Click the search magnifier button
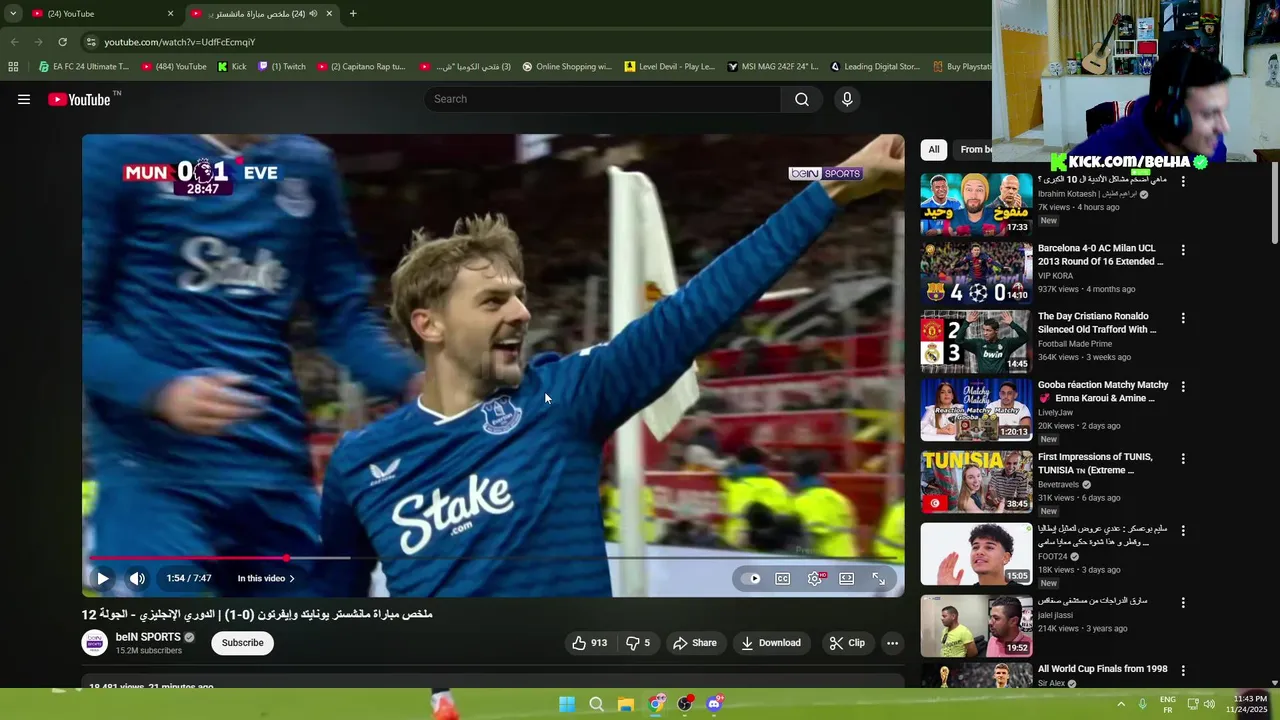Screen dimensions: 1280x720 click(802, 99)
